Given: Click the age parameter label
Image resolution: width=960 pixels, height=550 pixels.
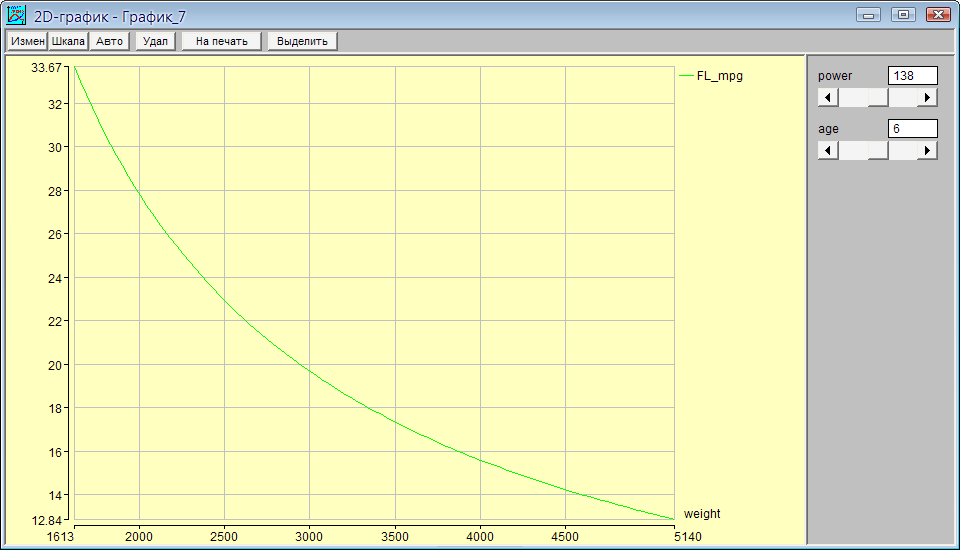Looking at the screenshot, I should click(x=828, y=129).
